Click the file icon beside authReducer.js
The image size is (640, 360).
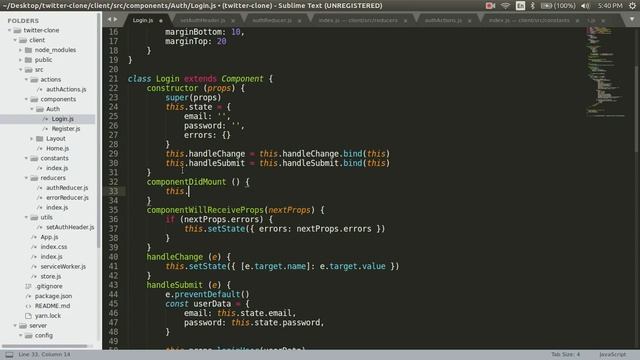click(40, 188)
